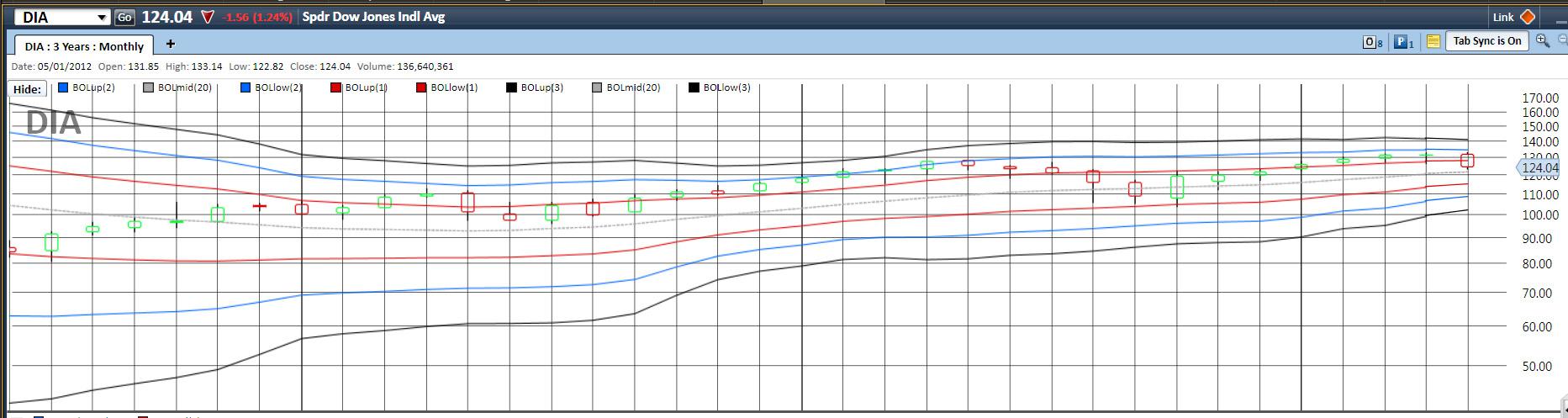
Task: Click the zoom-in magnifier icon
Action: (1542, 40)
